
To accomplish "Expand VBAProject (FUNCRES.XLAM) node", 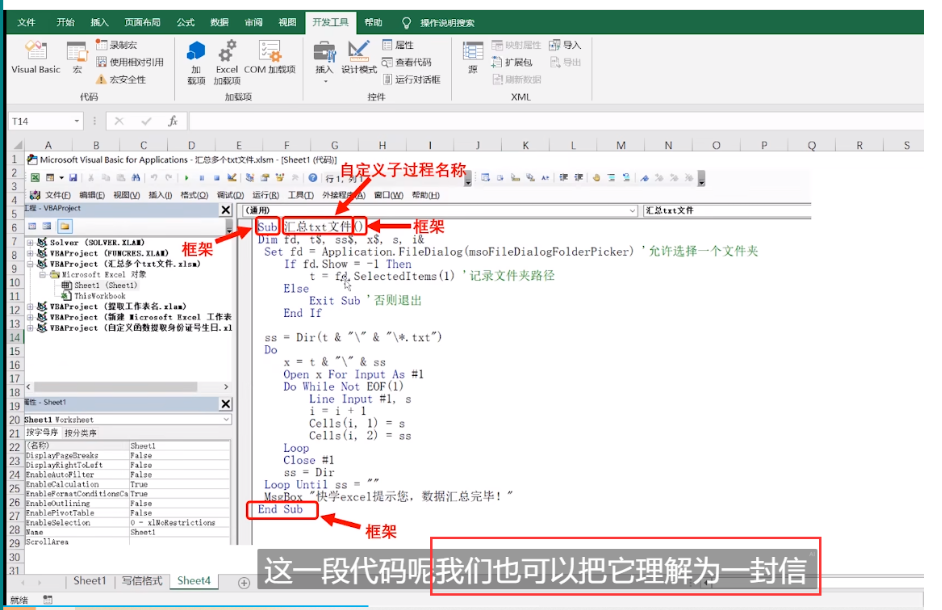I will [30, 253].
